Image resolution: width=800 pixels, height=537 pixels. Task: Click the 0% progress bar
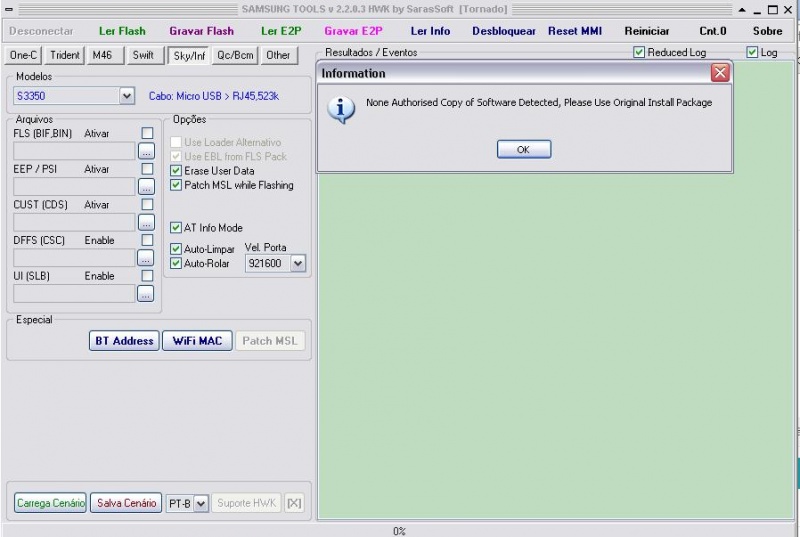coord(399,531)
